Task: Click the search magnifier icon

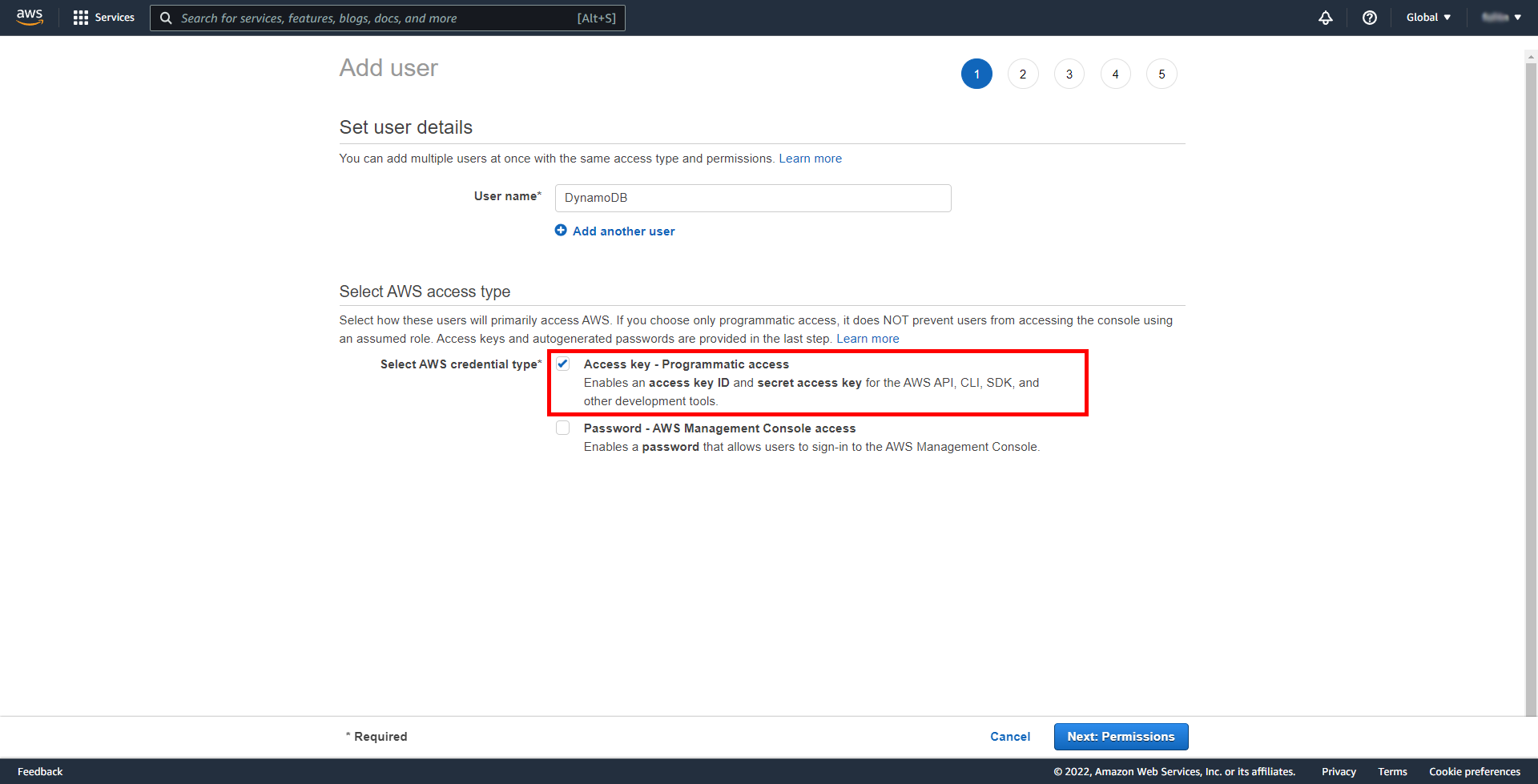Action: point(166,18)
